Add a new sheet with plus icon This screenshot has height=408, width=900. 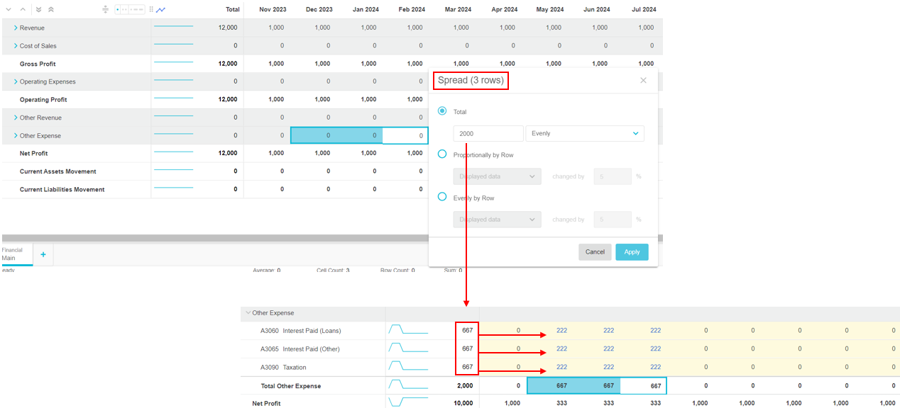point(43,254)
